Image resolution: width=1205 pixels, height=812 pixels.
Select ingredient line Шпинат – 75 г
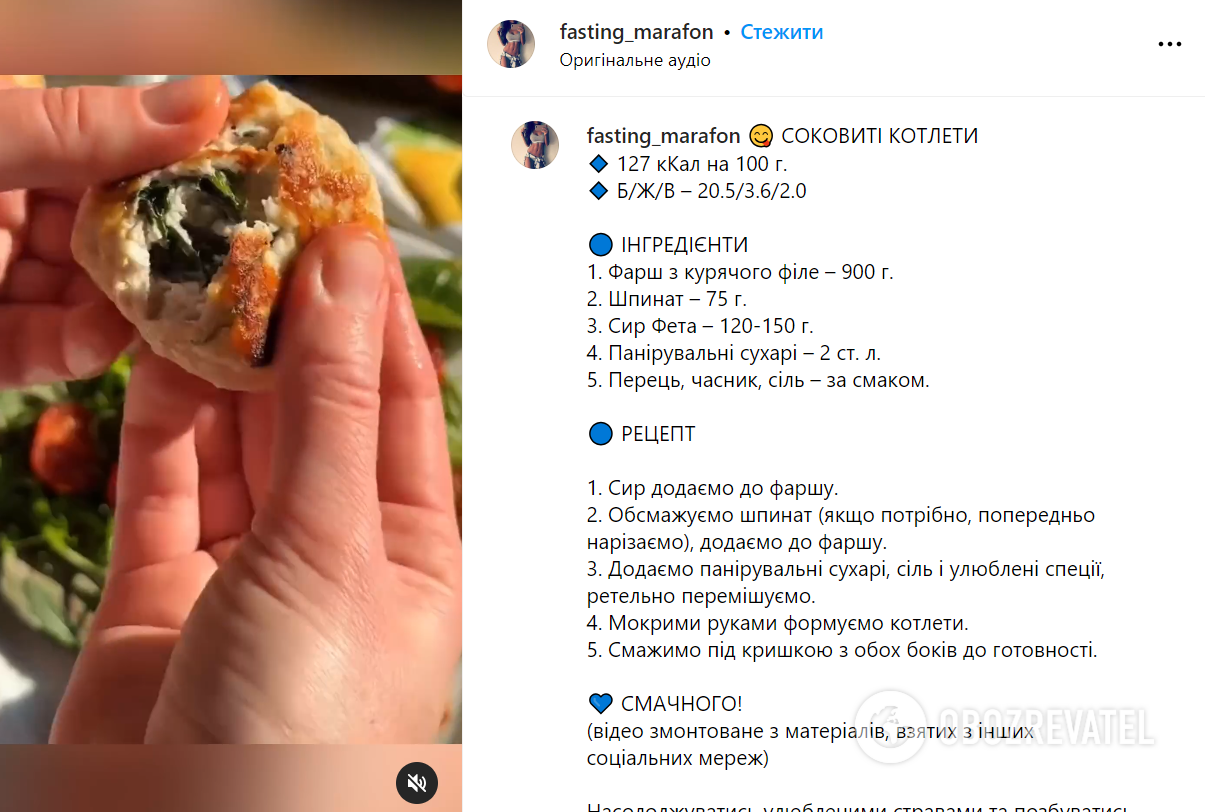point(667,299)
